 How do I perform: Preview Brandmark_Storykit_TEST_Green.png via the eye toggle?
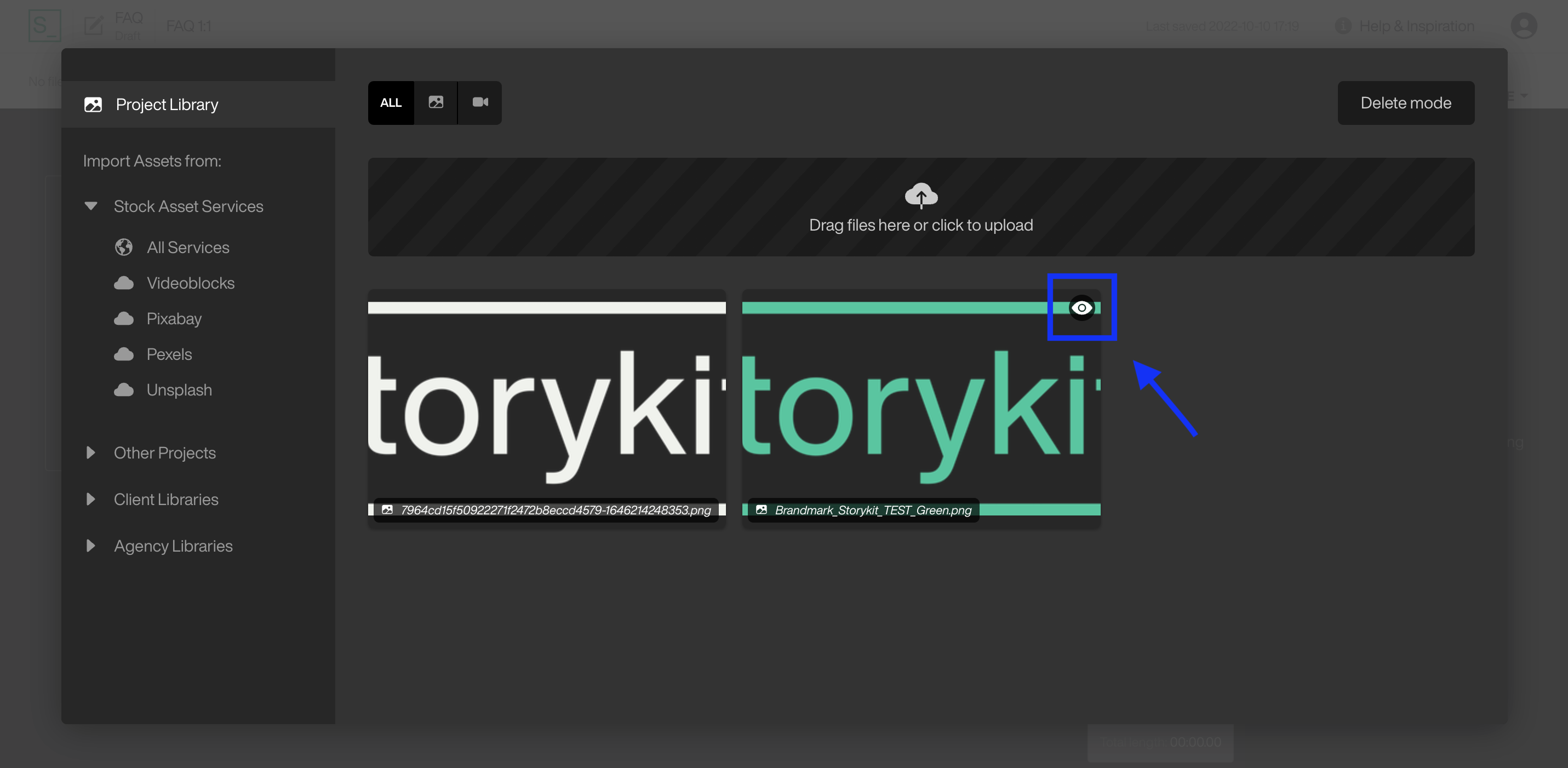tap(1081, 307)
